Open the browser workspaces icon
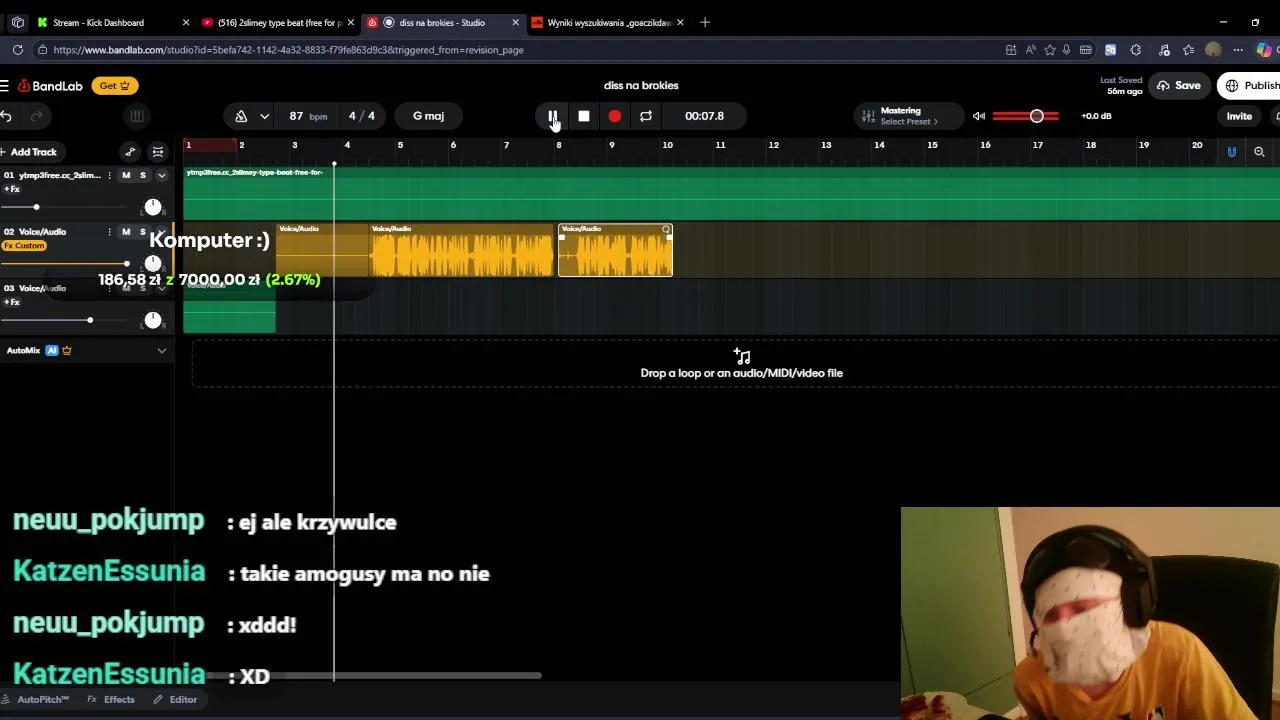This screenshot has width=1280, height=720. (18, 22)
